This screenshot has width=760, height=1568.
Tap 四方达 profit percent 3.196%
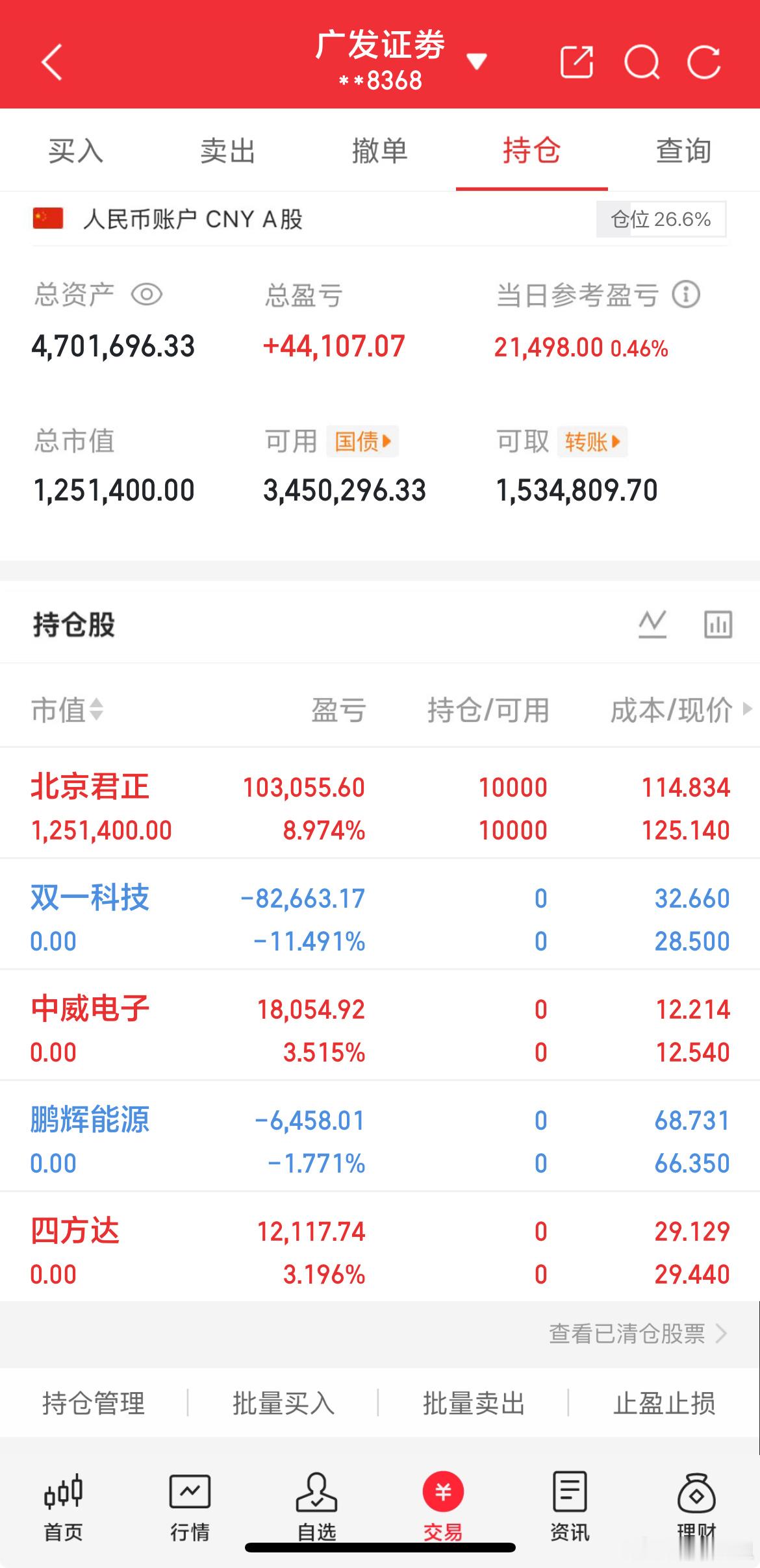click(x=324, y=1275)
